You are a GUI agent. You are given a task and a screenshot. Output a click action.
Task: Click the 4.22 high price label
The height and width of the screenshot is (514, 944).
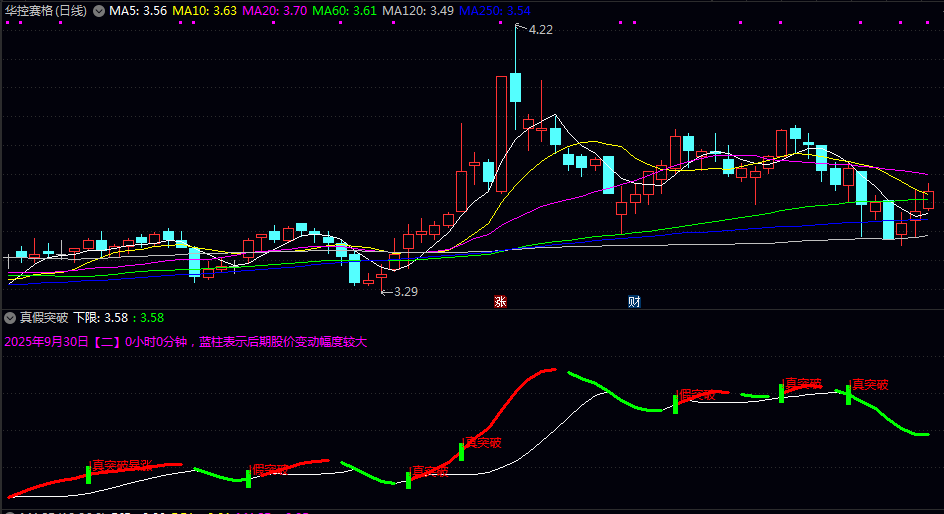click(540, 30)
